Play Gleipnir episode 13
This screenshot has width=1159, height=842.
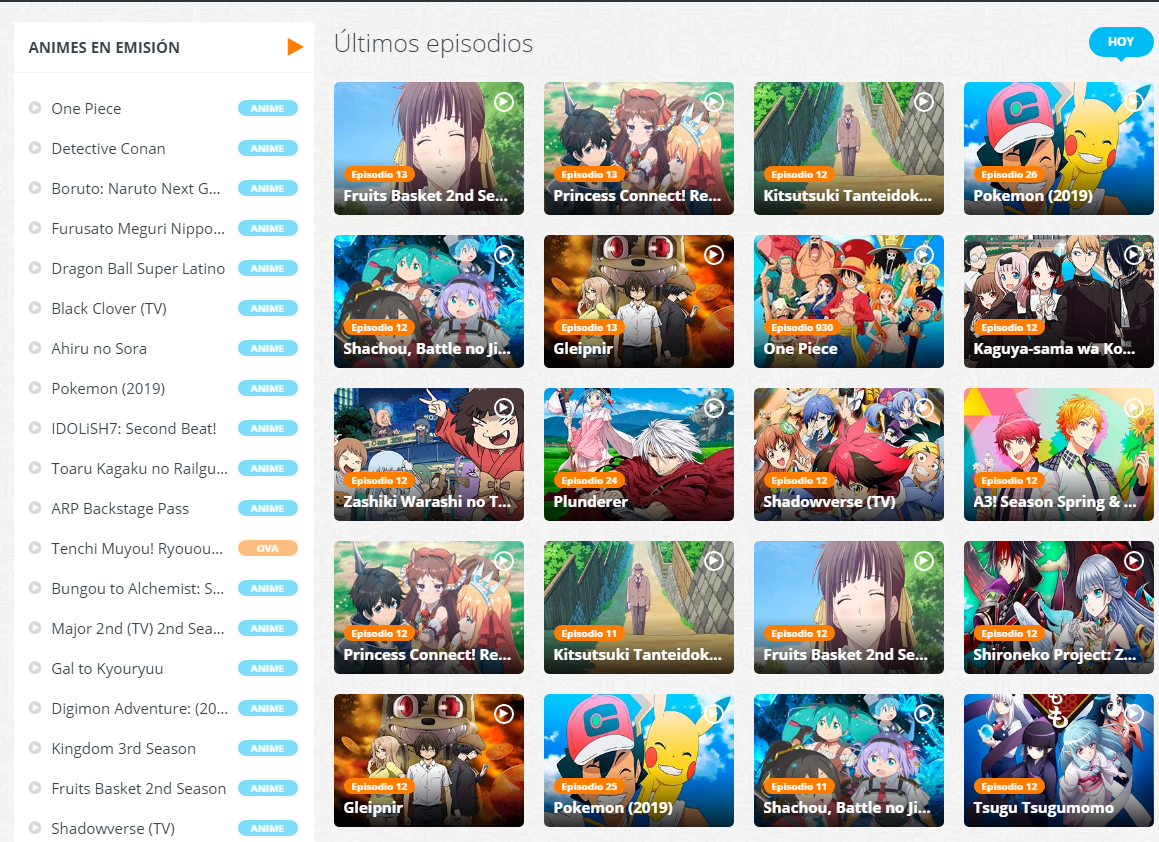point(638,301)
